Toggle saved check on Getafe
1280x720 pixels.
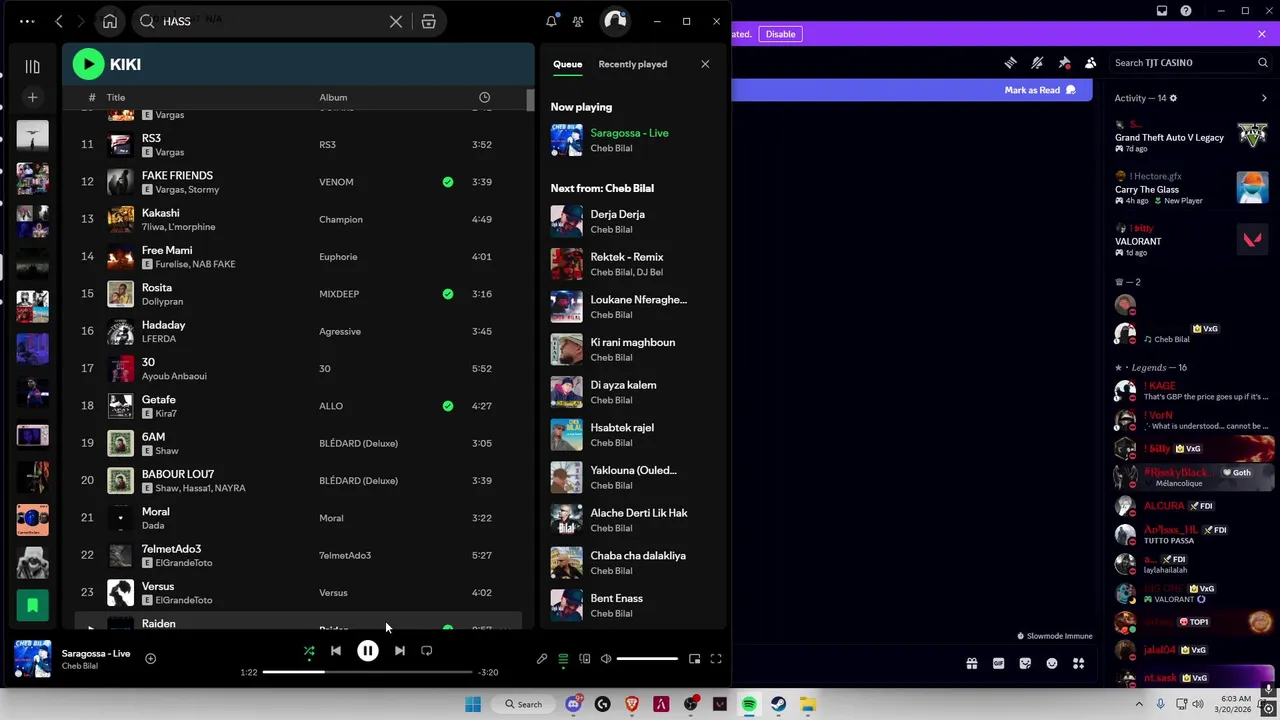coord(448,406)
